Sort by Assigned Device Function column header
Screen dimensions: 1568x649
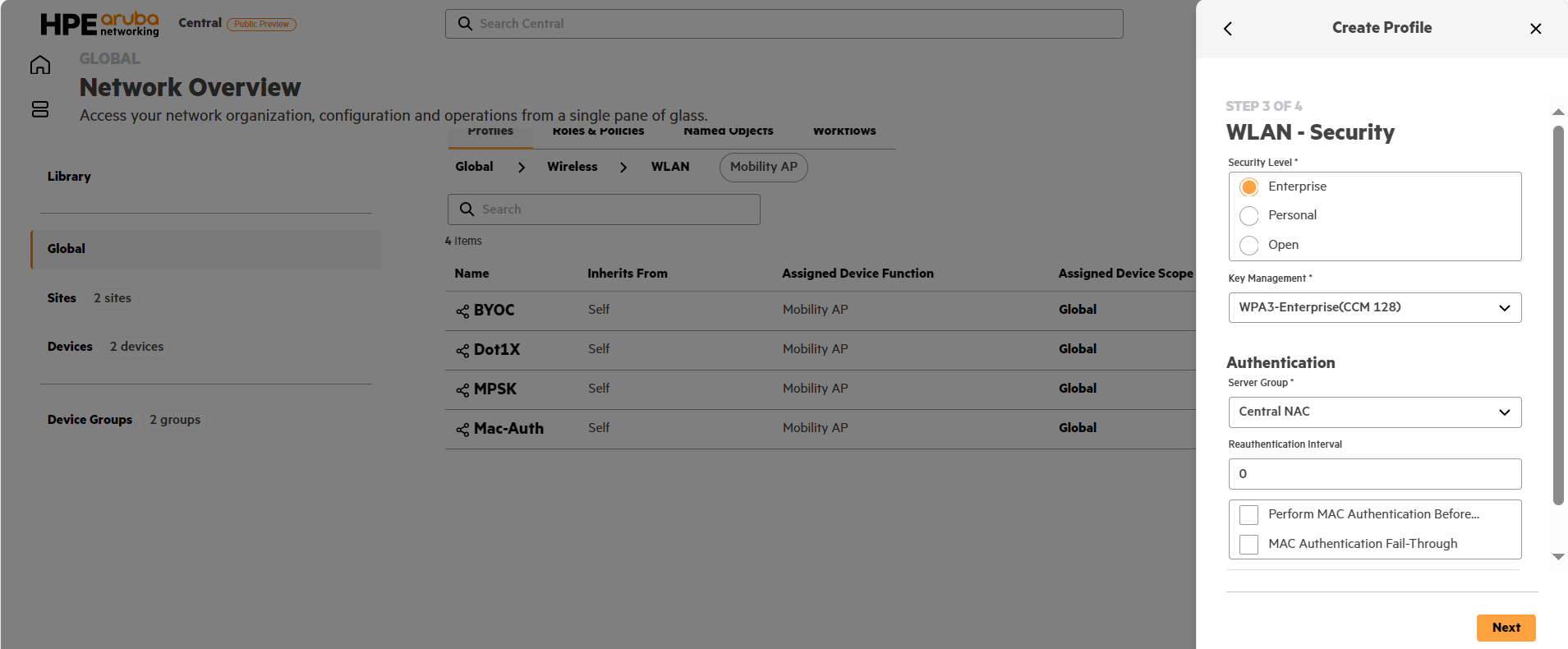[858, 274]
